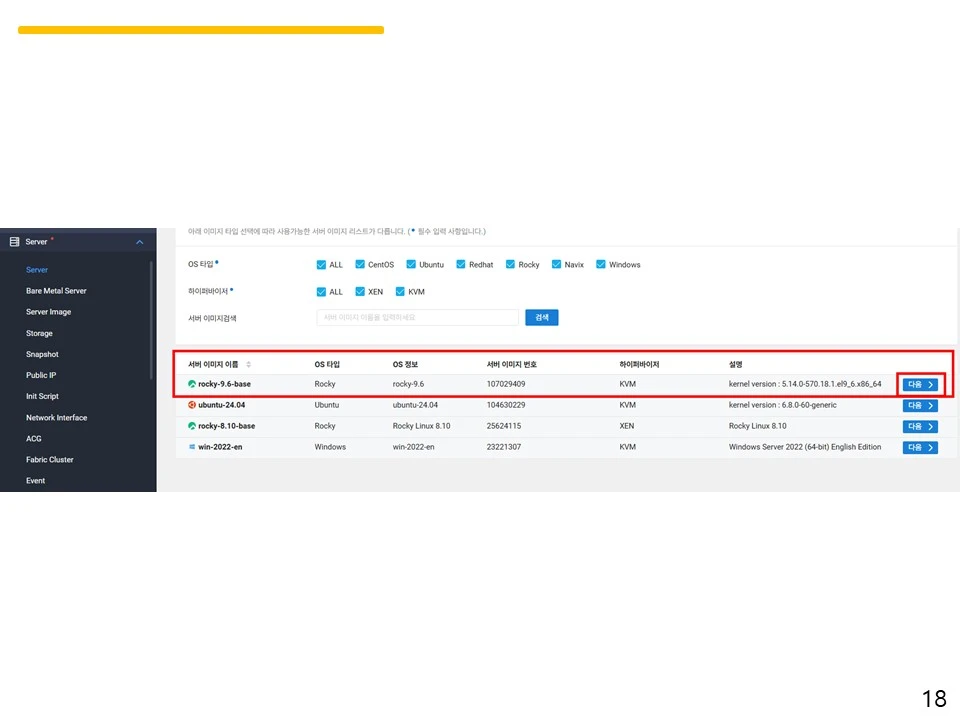Click the ubuntu-24.04 Ubuntu logo icon
This screenshot has width=960, height=720.
192,405
